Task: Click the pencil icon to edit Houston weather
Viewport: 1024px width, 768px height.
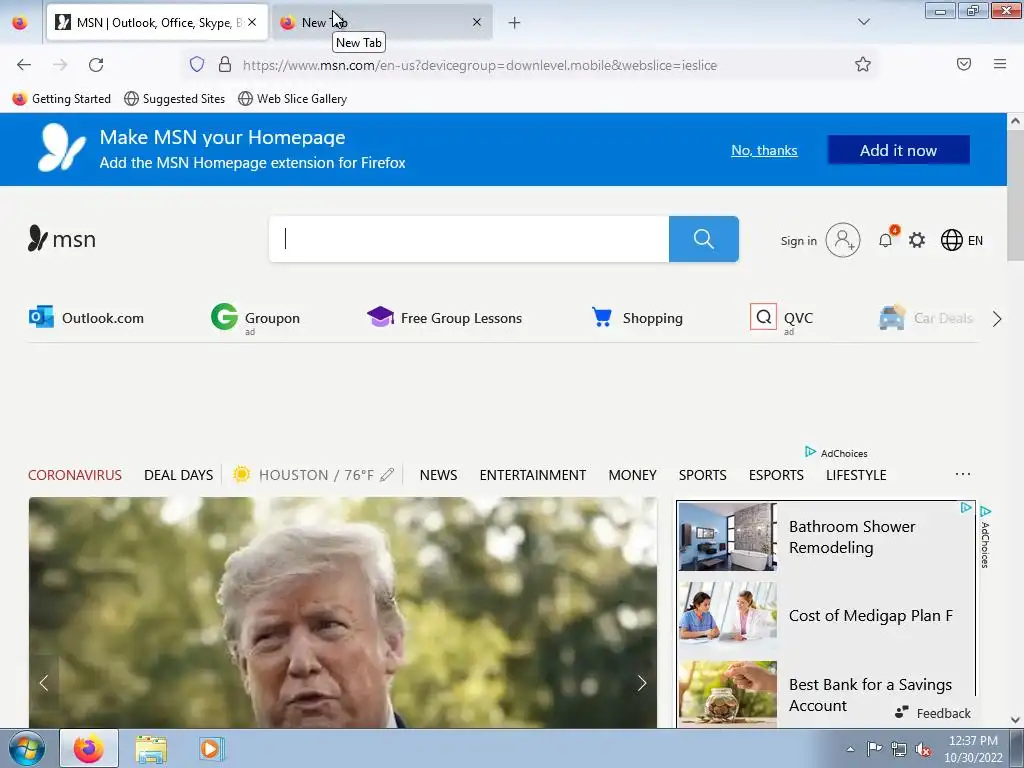Action: (x=387, y=475)
